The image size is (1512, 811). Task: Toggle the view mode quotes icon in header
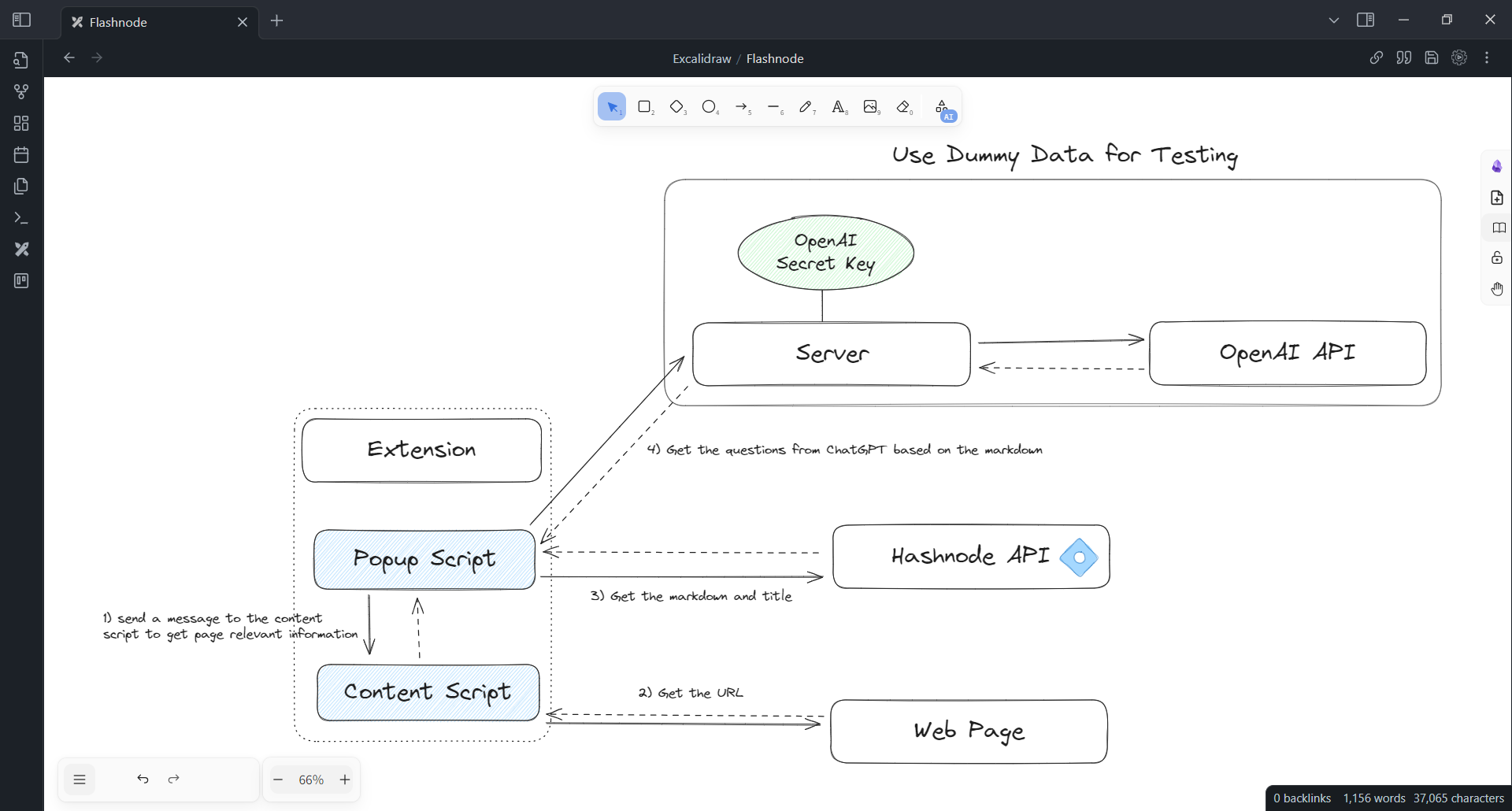pyautogui.click(x=1404, y=58)
